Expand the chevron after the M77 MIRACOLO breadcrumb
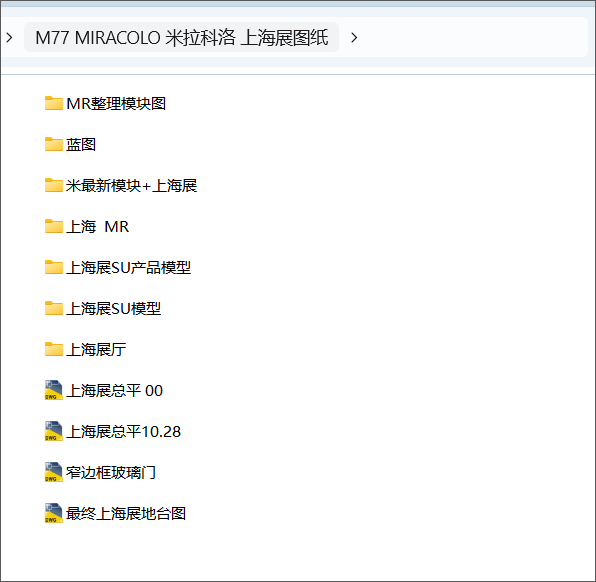 point(354,38)
